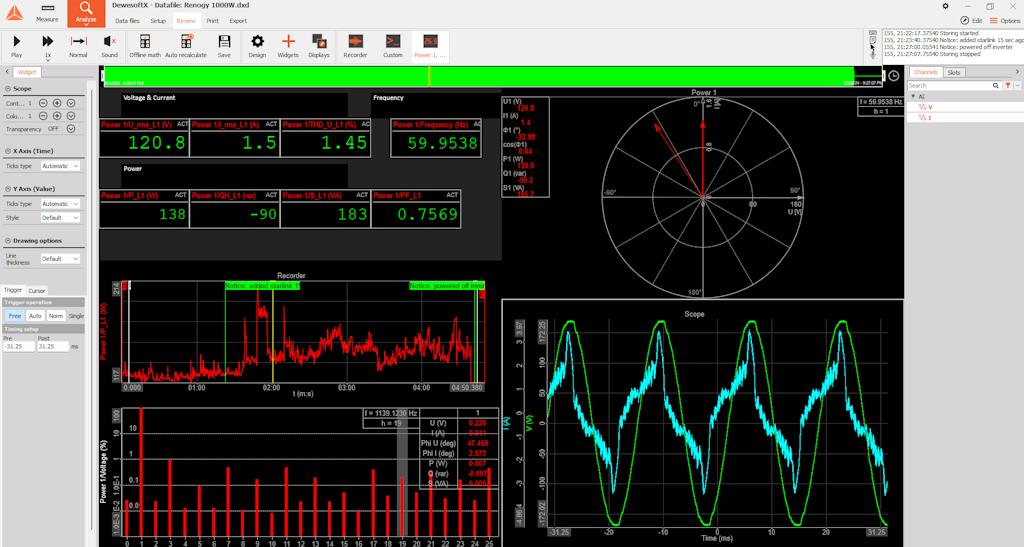The width and height of the screenshot is (1024, 547).
Task: Collapse the left properties panel arrow
Action: tap(7, 72)
